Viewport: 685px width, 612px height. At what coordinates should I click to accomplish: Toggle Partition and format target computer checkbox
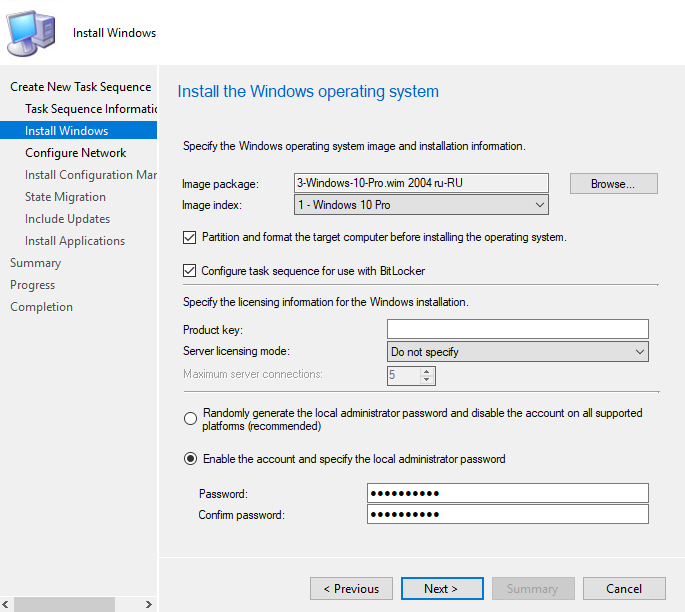point(189,238)
